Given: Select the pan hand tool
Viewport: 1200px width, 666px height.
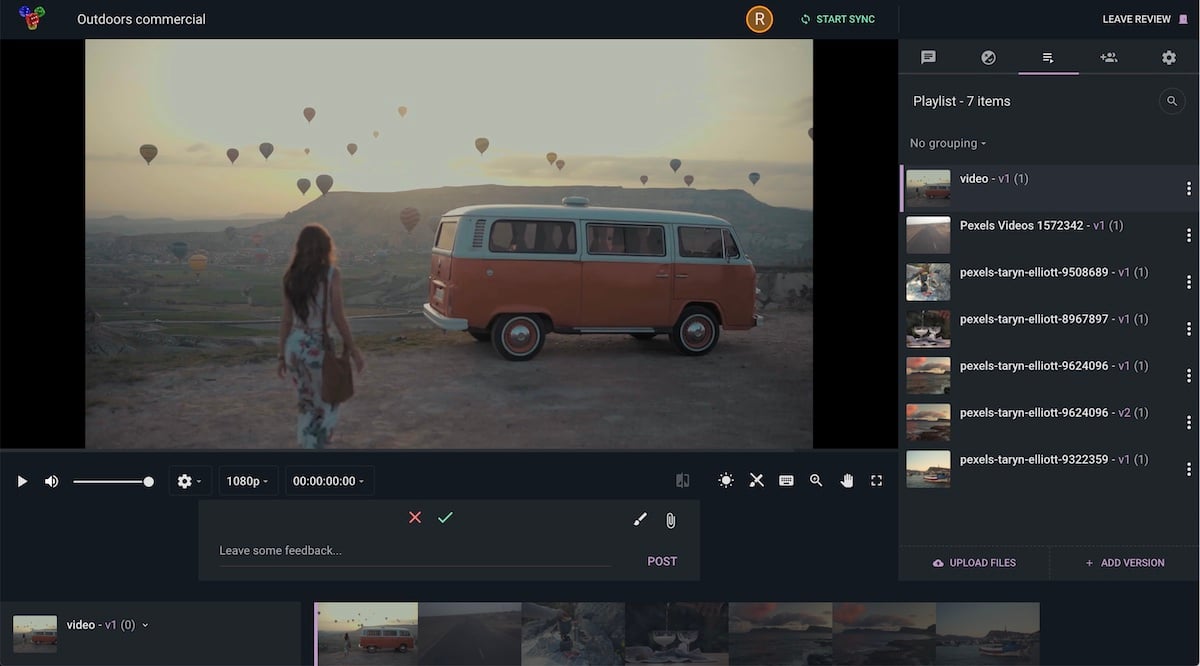Looking at the screenshot, I should pyautogui.click(x=847, y=481).
